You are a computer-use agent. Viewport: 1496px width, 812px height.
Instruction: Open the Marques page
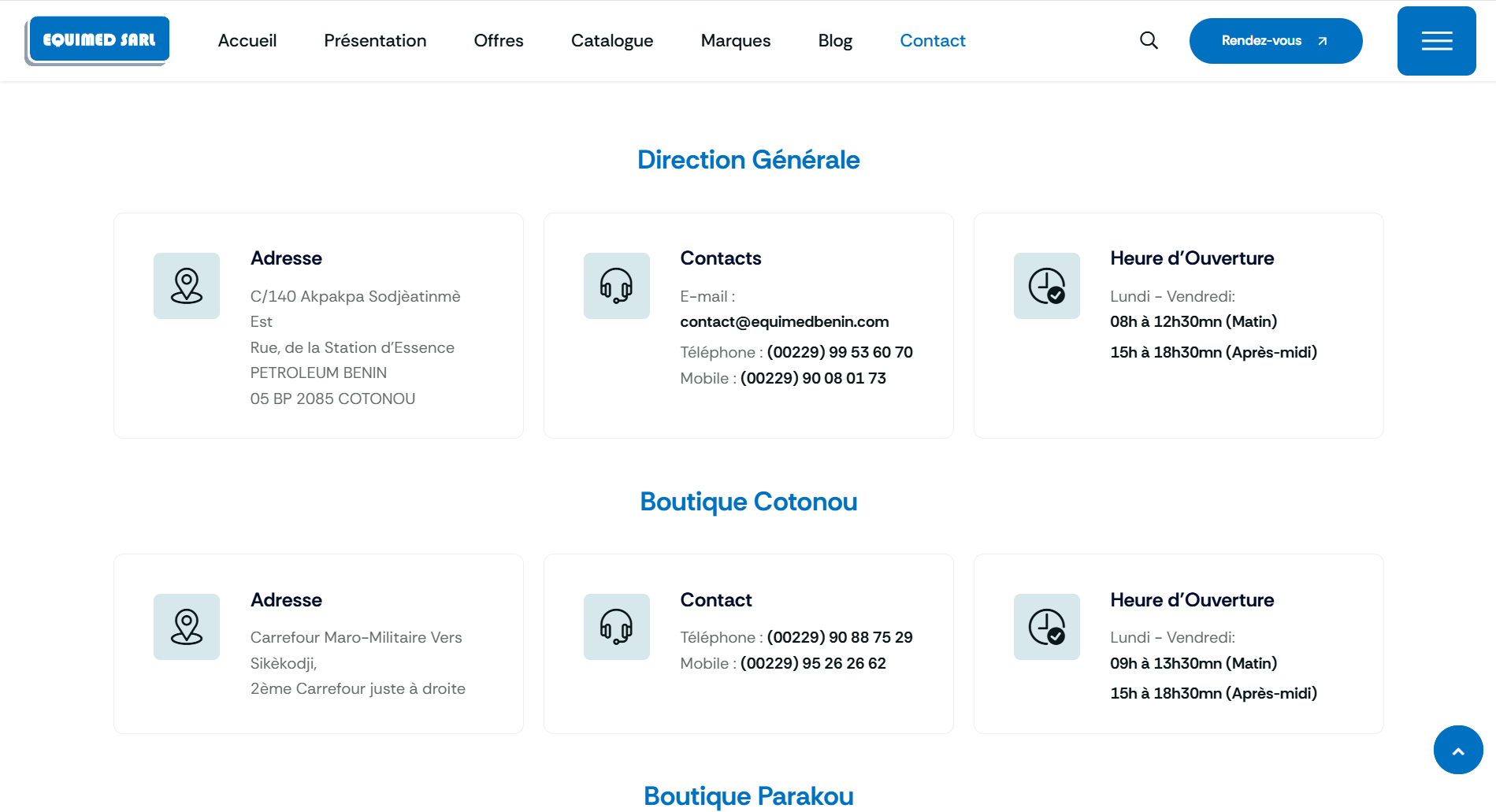(x=736, y=40)
